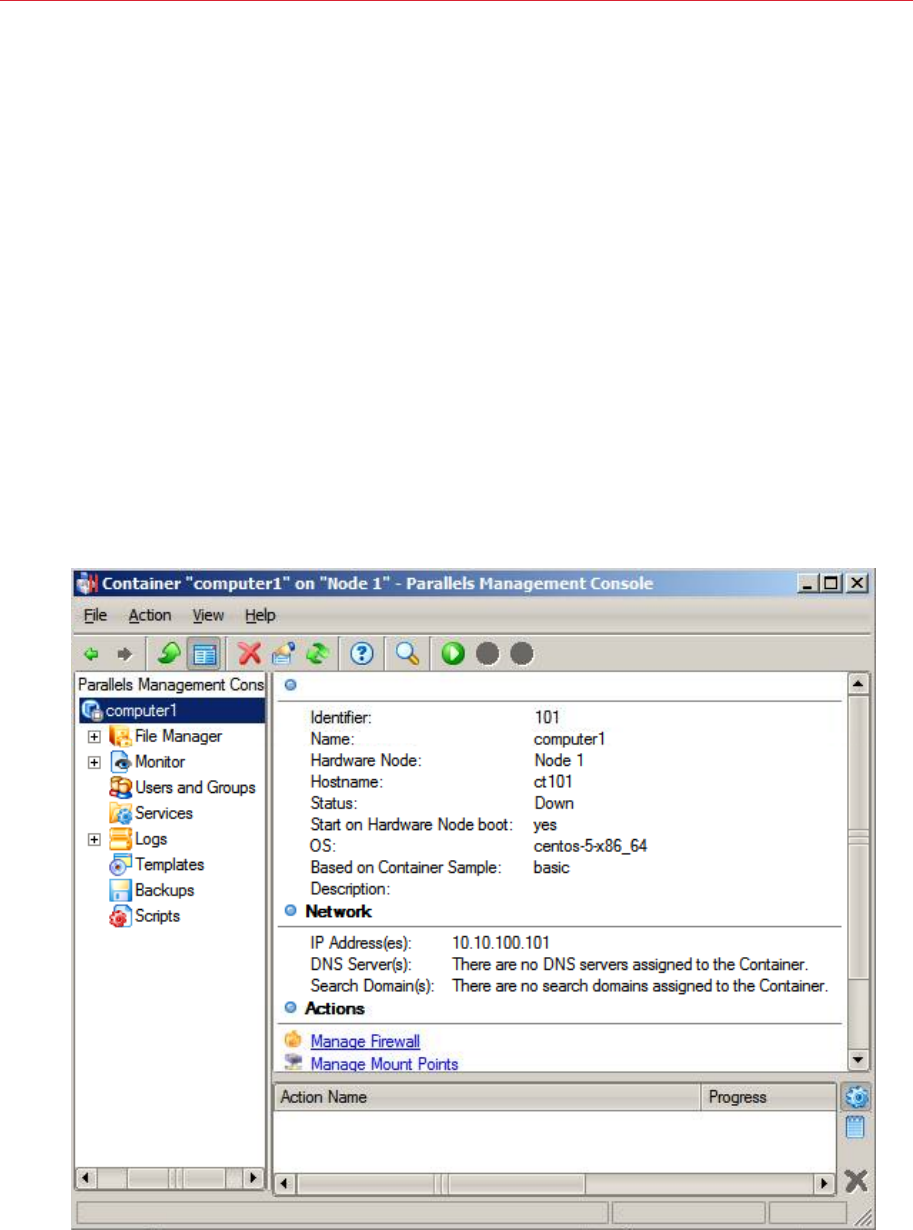Click the red X Delete toolbar icon

pyautogui.click(x=249, y=654)
